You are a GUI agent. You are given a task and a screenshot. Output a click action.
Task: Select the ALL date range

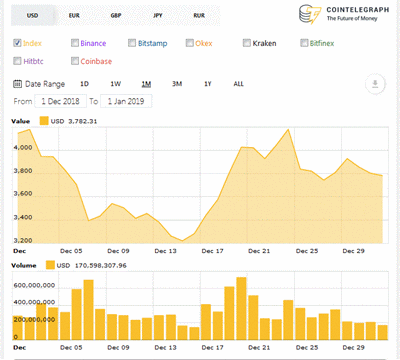point(238,84)
